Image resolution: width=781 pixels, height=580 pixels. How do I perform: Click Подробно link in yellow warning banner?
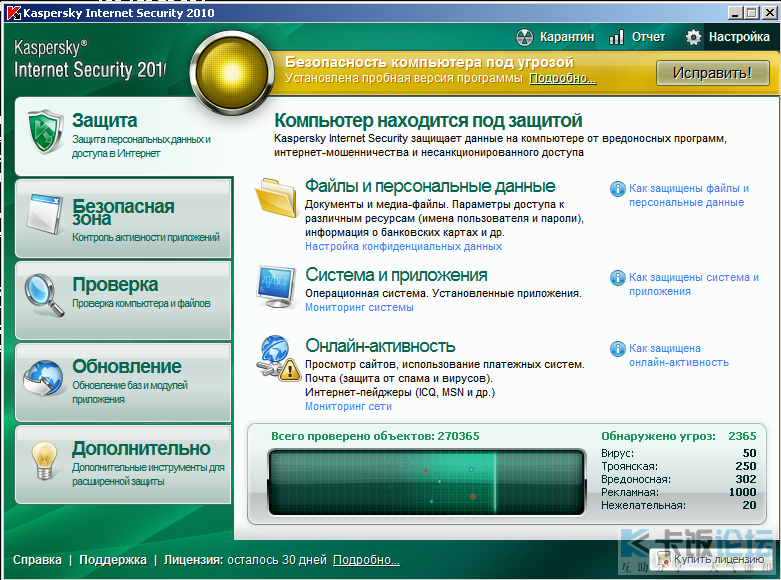tap(562, 78)
